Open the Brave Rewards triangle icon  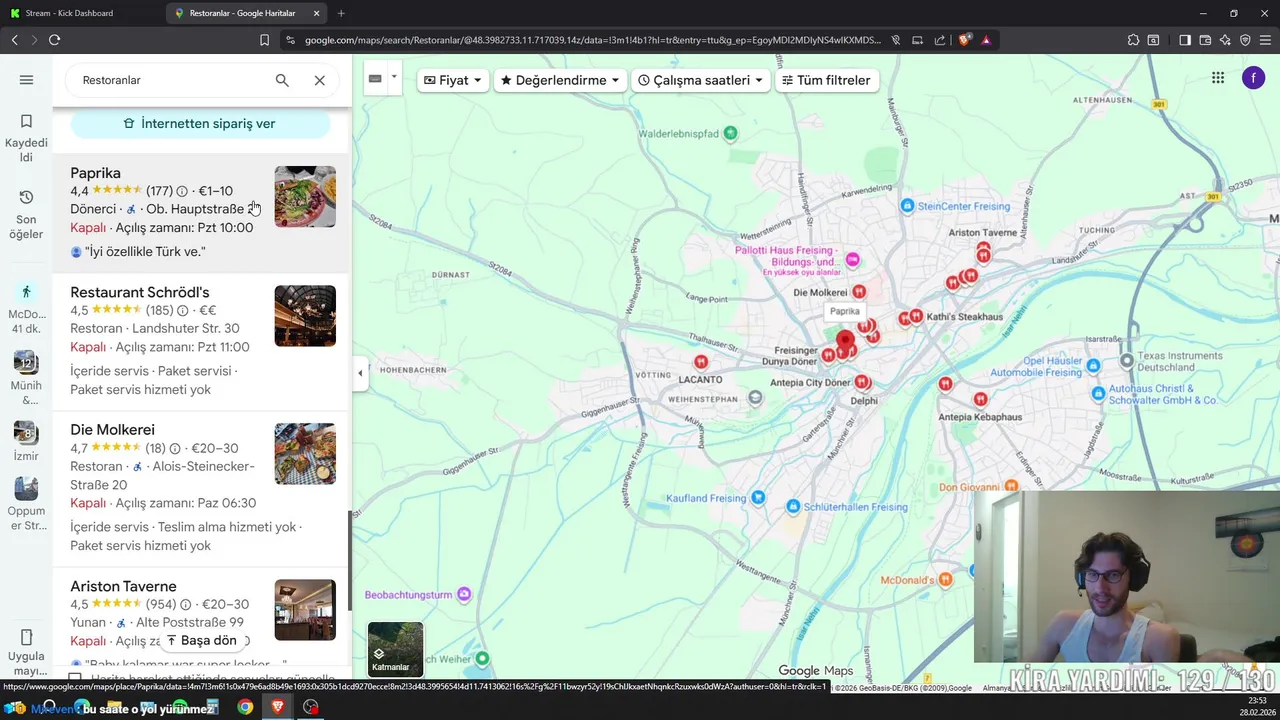(x=986, y=40)
